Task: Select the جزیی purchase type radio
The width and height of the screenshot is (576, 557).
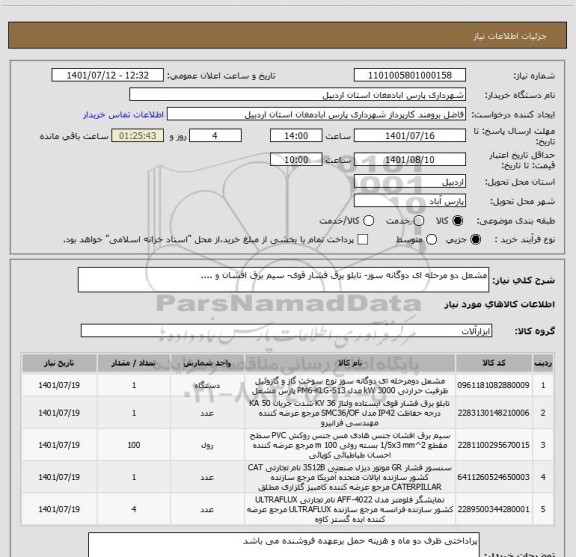Action: point(475,240)
